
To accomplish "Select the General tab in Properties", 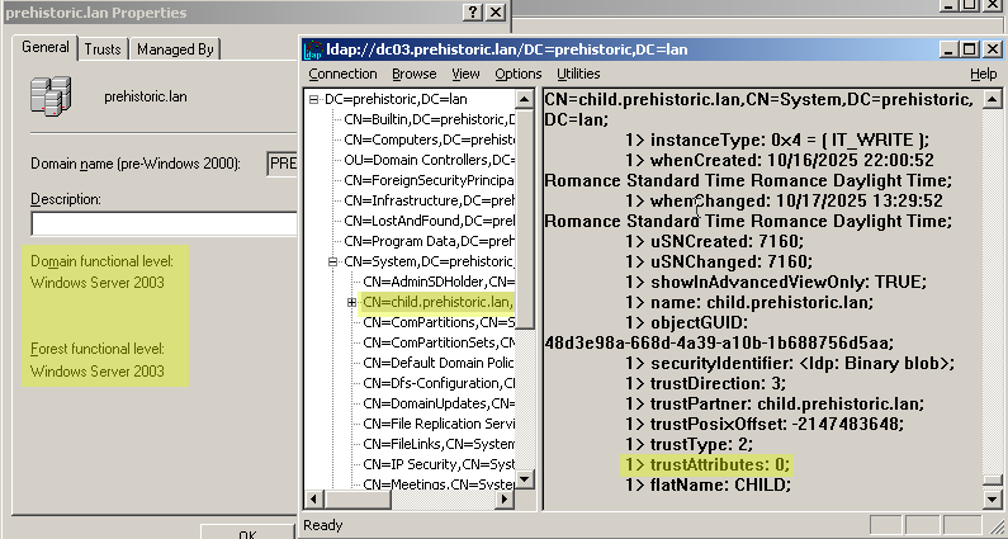I will [x=45, y=47].
